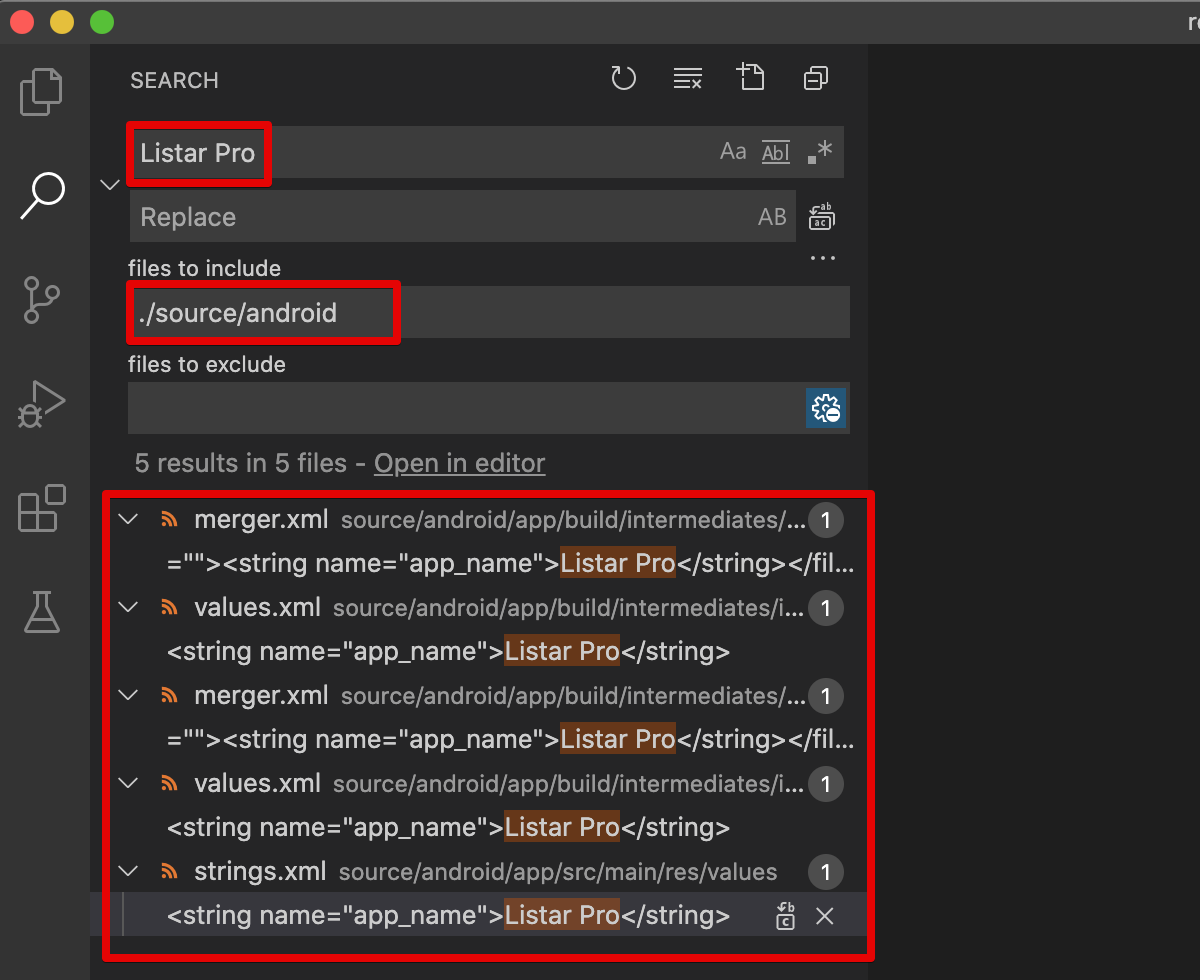Viewport: 1200px width, 980px height.
Task: Refresh the search results
Action: tap(624, 78)
